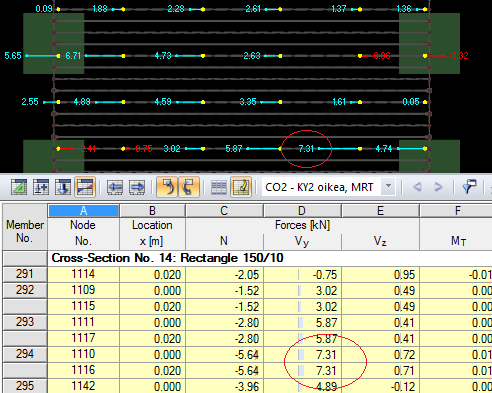
Task: Click the 5.65 result label in model view
Action: (x=13, y=56)
